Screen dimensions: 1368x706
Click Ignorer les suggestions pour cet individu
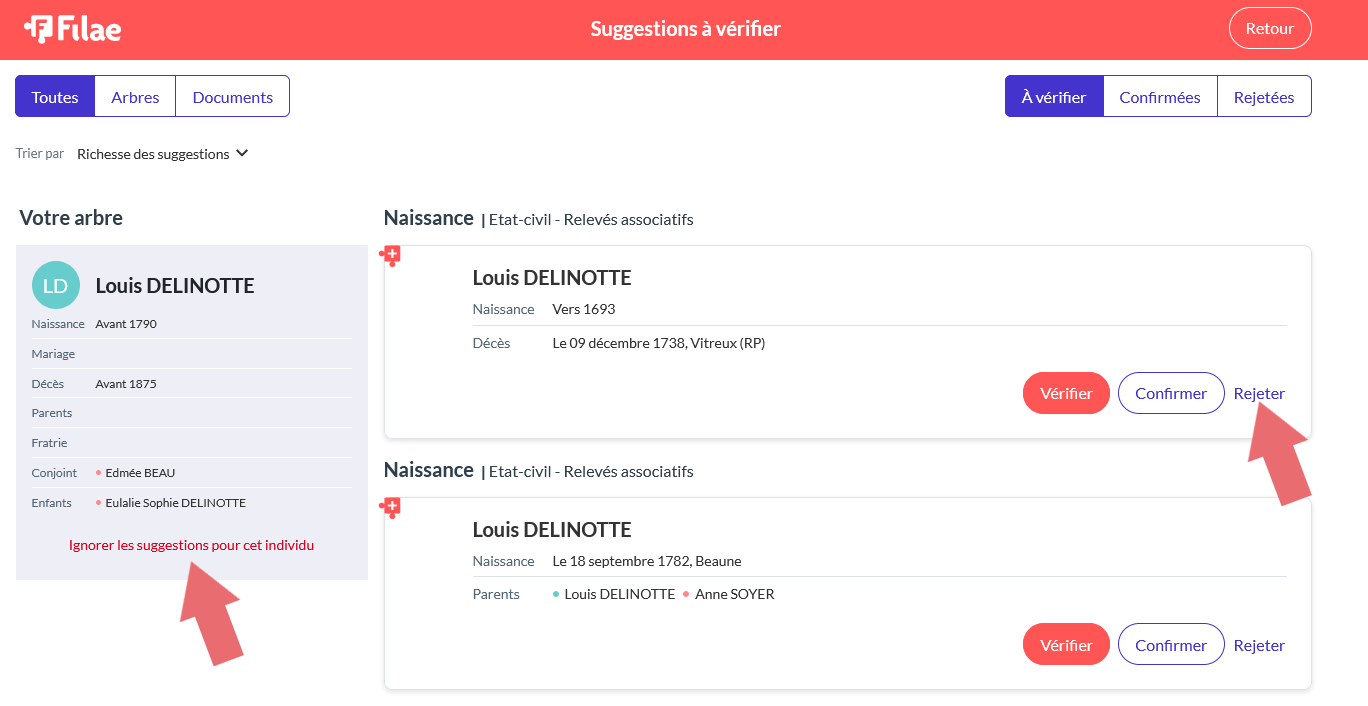point(192,545)
